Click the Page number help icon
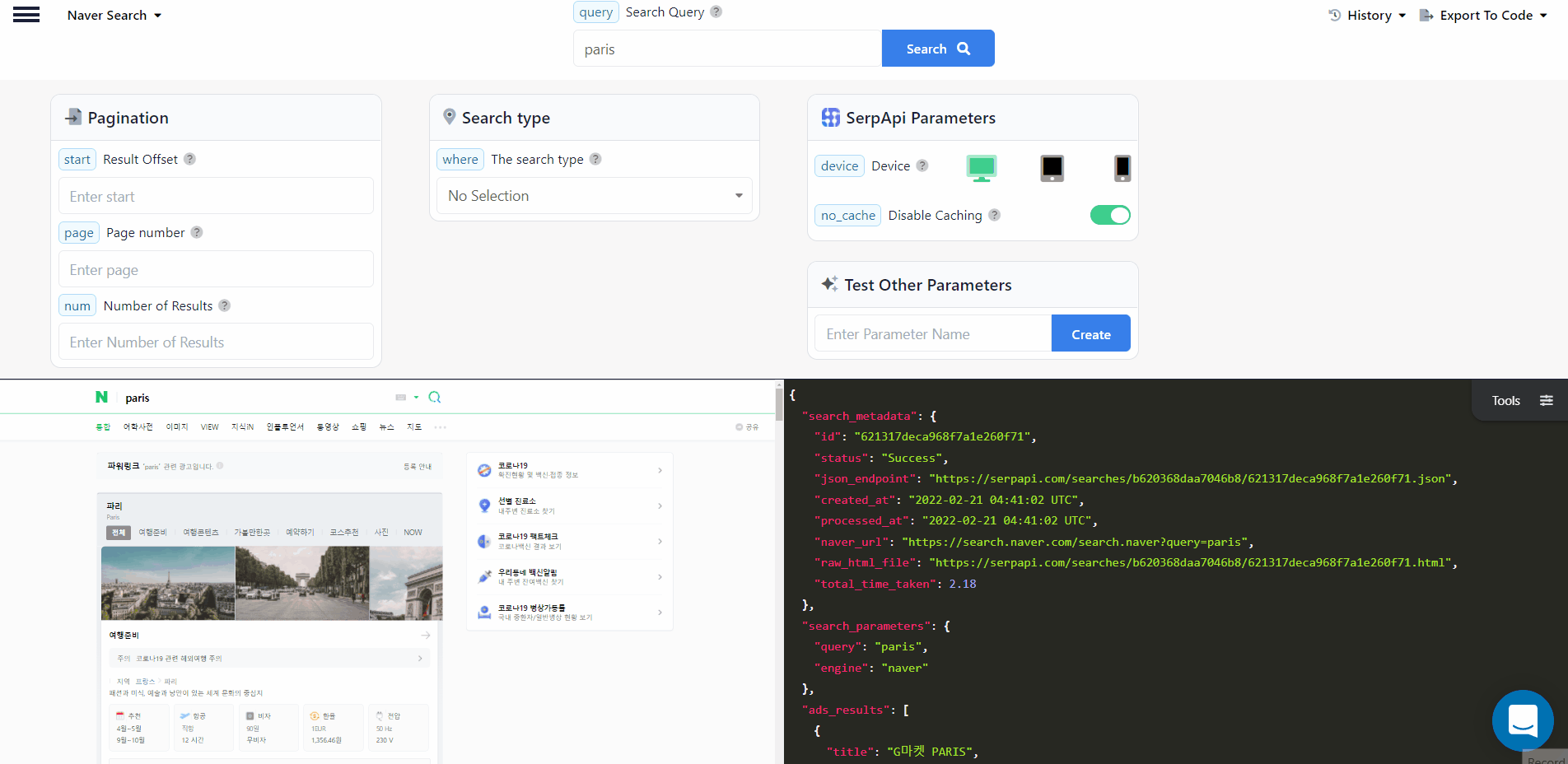Image resolution: width=1568 pixels, height=764 pixels. point(197,232)
